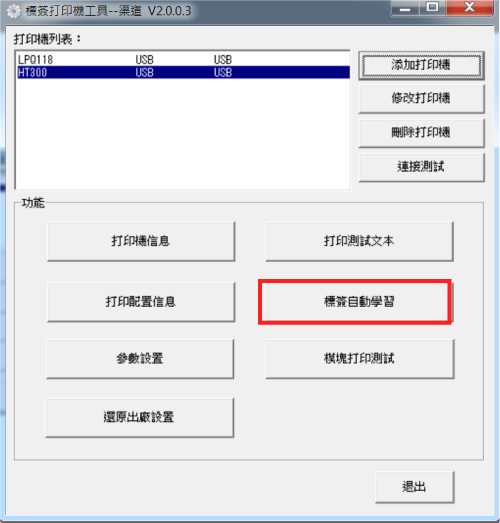Click the gear icon in title bar
This screenshot has width=500, height=523.
click(13, 12)
